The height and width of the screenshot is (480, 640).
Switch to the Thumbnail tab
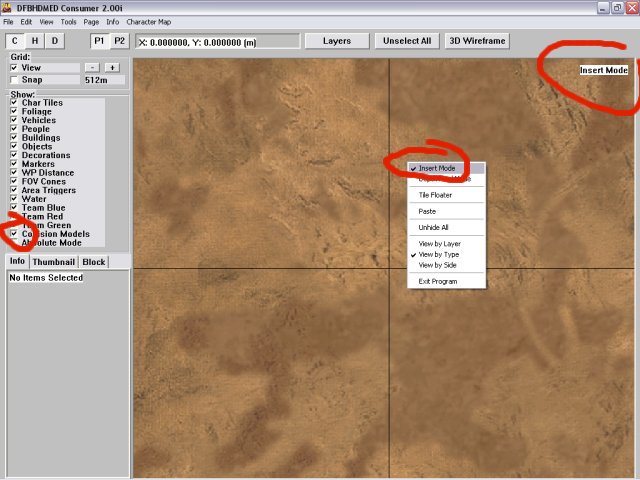pos(54,262)
